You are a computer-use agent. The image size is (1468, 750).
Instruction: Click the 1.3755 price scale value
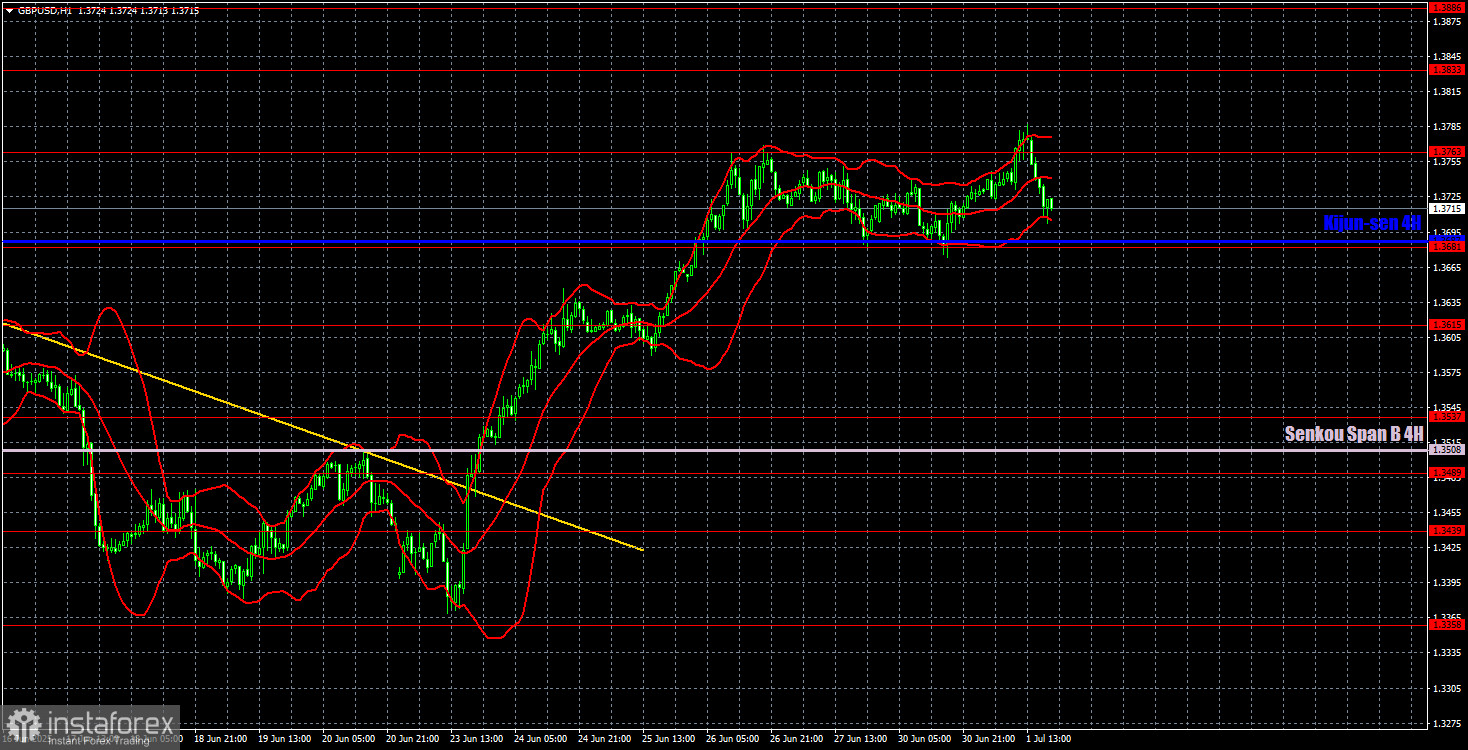(x=1447, y=162)
